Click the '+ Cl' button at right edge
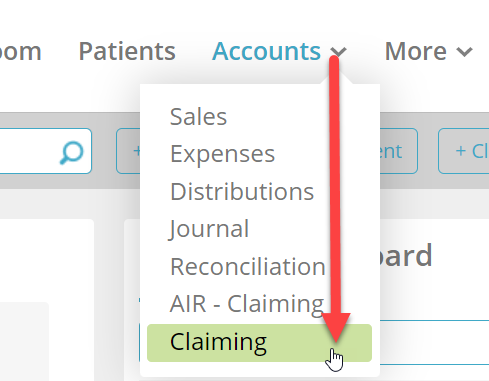 click(464, 151)
